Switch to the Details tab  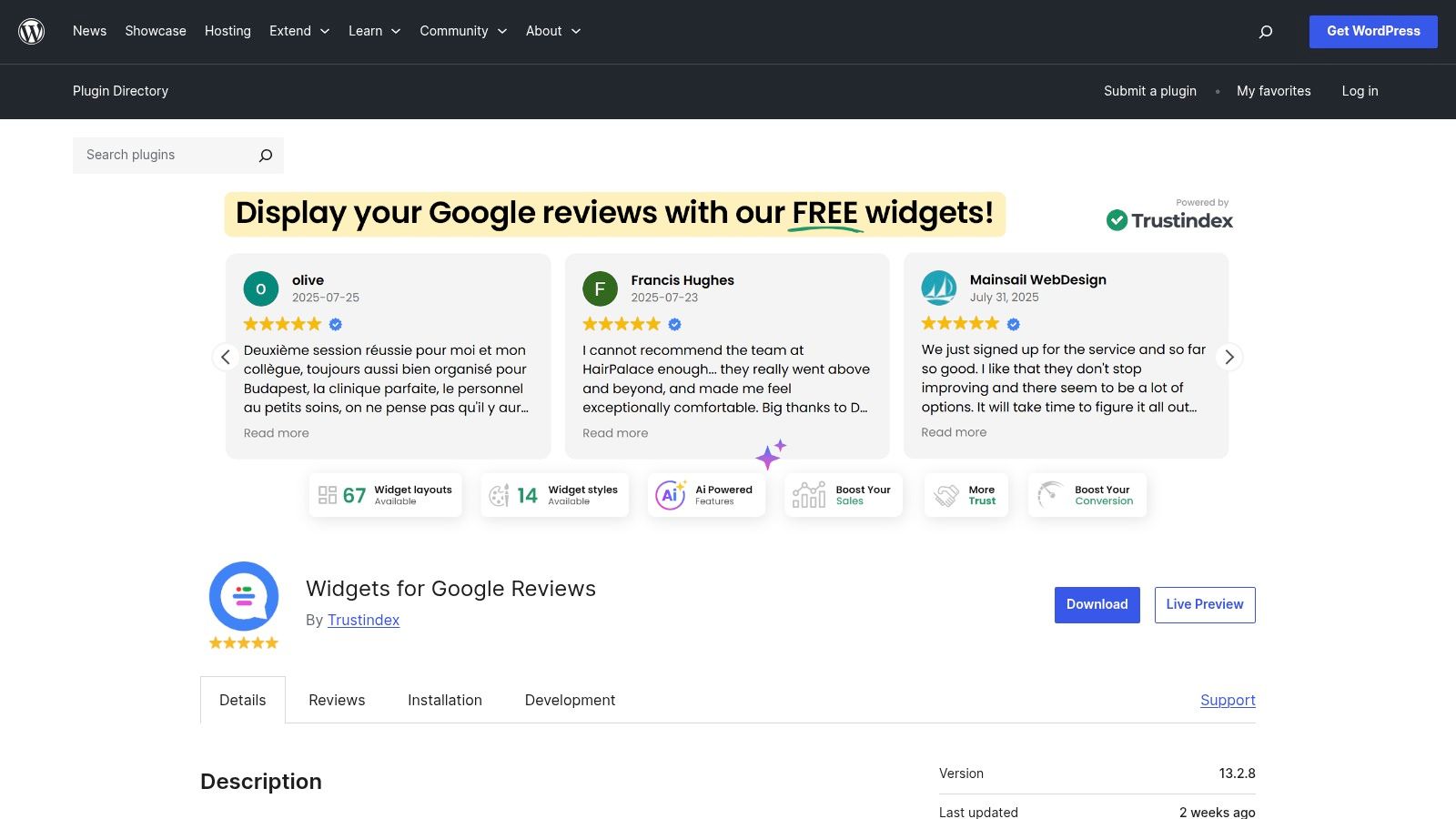click(243, 700)
